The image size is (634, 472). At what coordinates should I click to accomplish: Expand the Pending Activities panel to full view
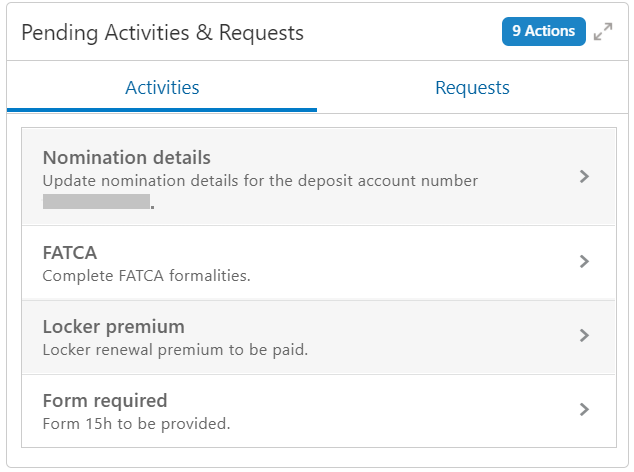pyautogui.click(x=602, y=32)
